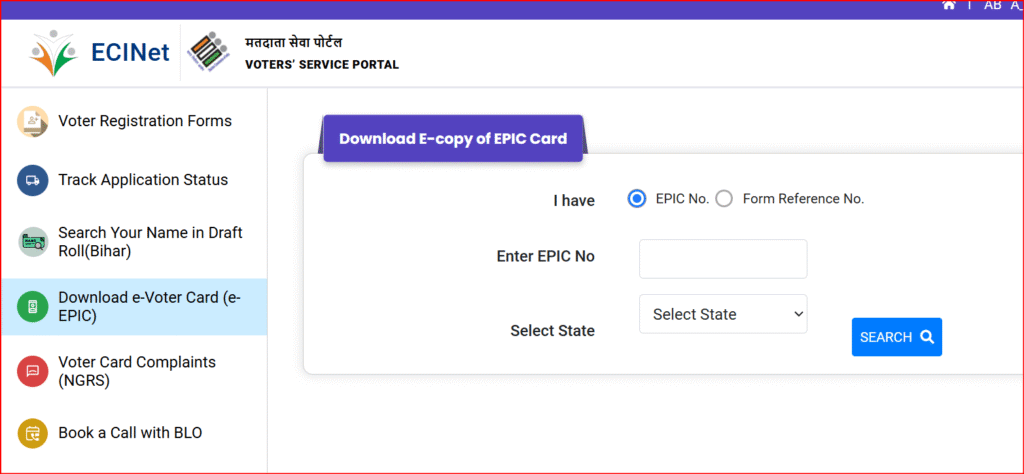Click the AB text size option
Viewport: 1024px width, 474px height.
[993, 5]
